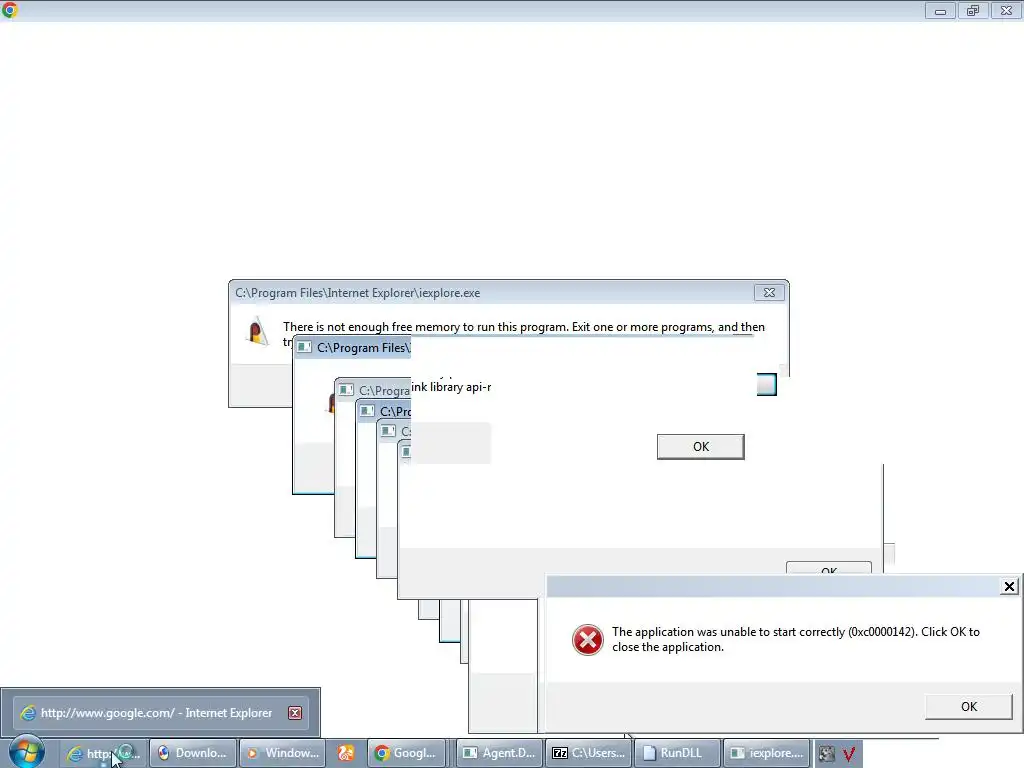Click the C:\Progra dialog title icon
The image size is (1024, 768).
(346, 390)
